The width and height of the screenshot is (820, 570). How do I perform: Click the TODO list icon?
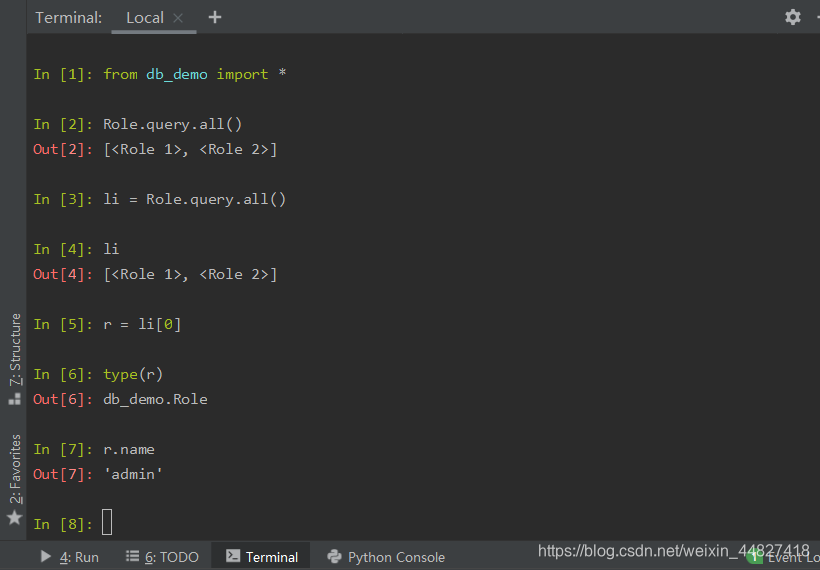tap(132, 556)
